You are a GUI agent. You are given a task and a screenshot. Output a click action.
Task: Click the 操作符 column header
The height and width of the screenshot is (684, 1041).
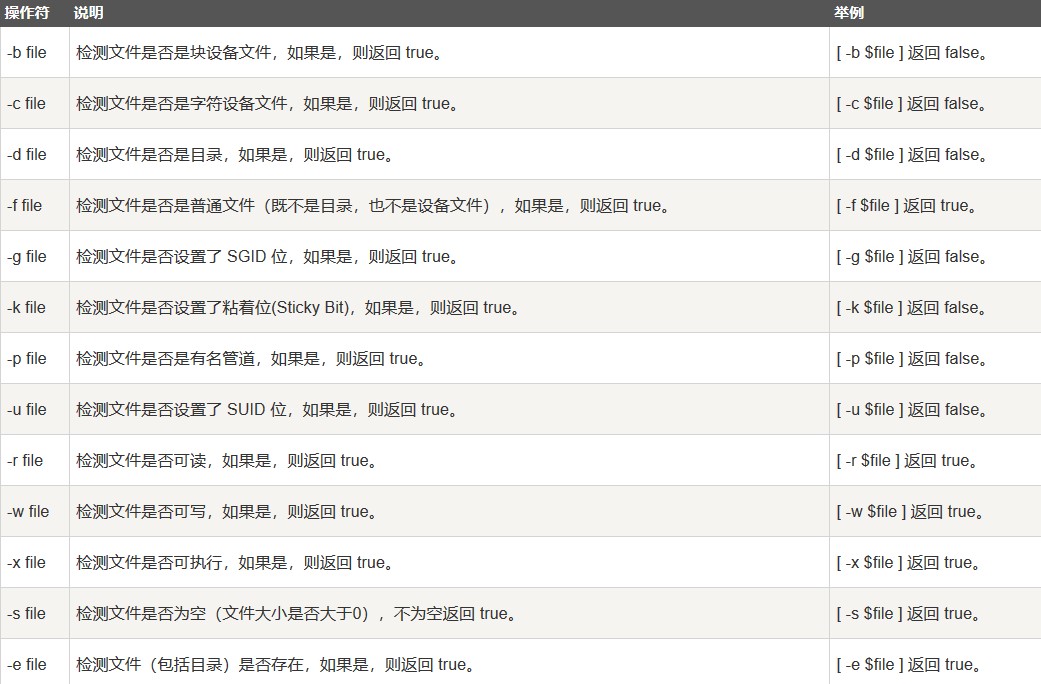[x=27, y=13]
